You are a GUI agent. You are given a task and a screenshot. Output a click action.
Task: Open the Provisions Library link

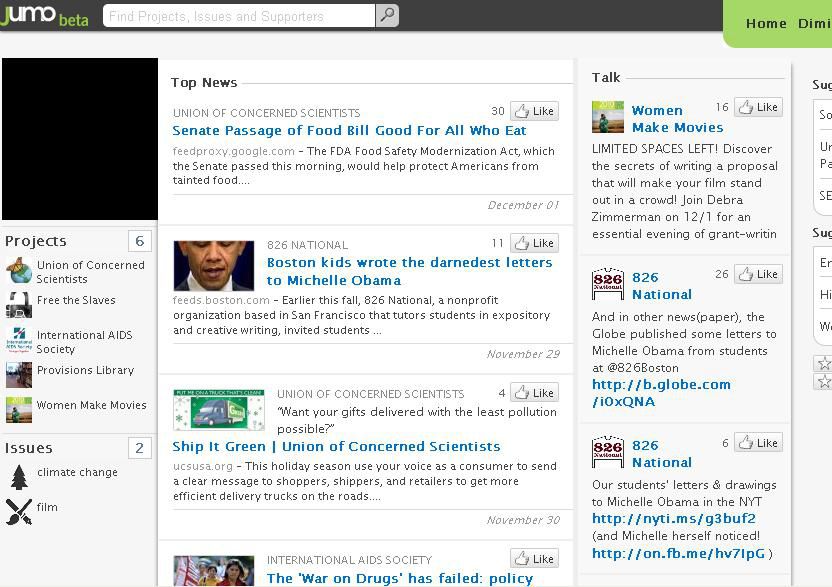pyautogui.click(x=85, y=370)
